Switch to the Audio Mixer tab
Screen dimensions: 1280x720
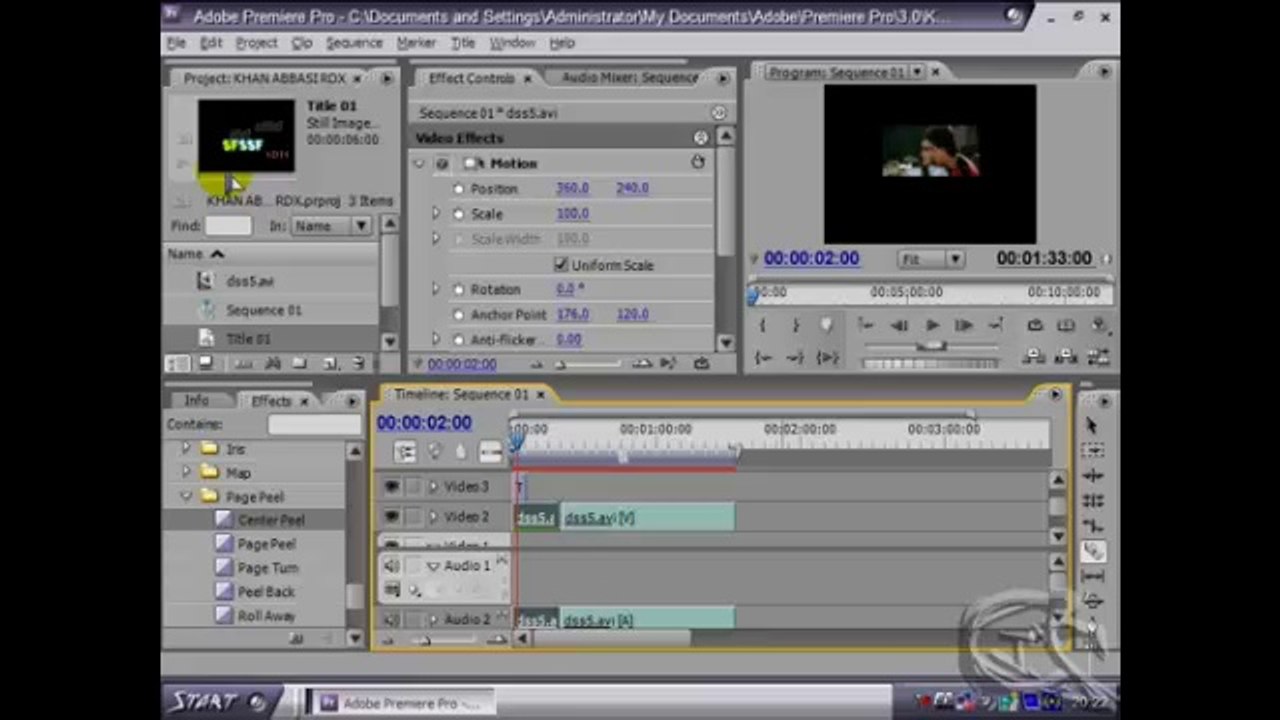629,78
